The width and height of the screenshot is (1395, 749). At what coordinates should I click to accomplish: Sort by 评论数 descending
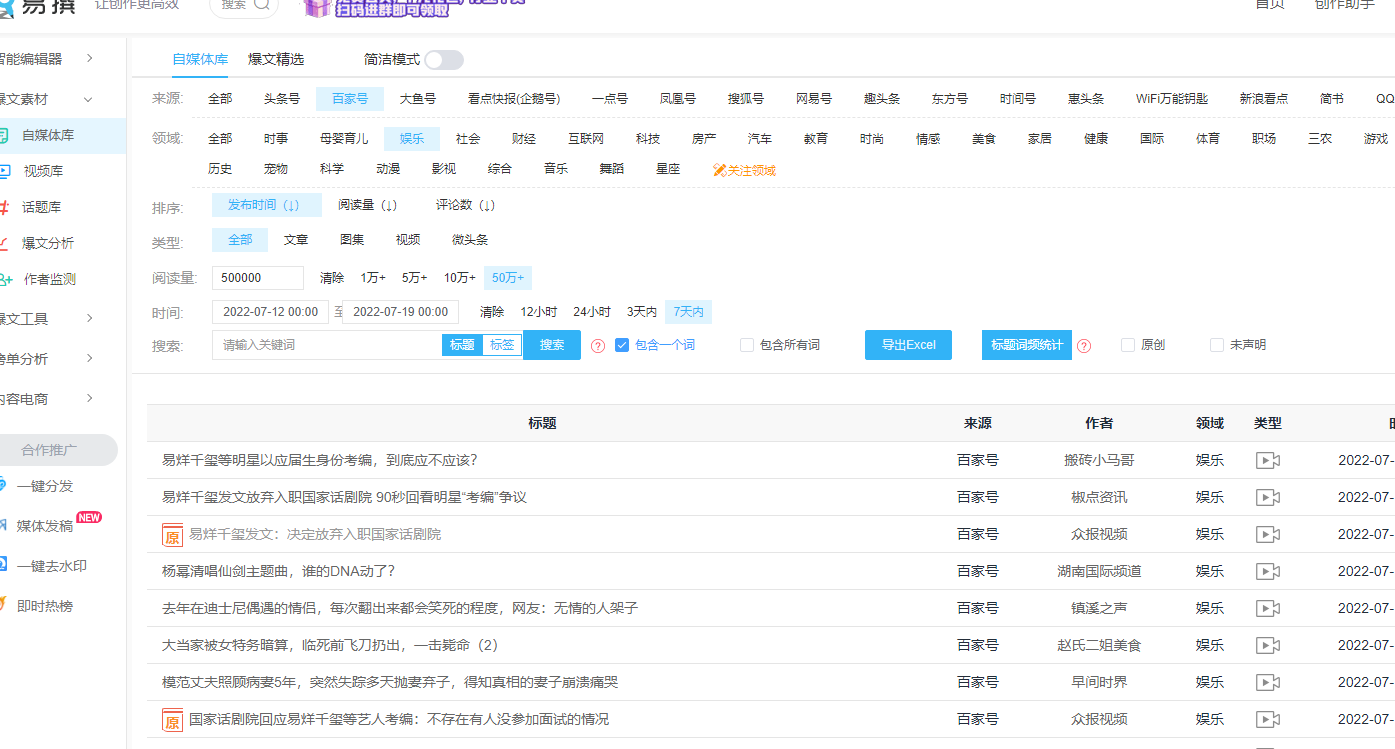coord(466,205)
